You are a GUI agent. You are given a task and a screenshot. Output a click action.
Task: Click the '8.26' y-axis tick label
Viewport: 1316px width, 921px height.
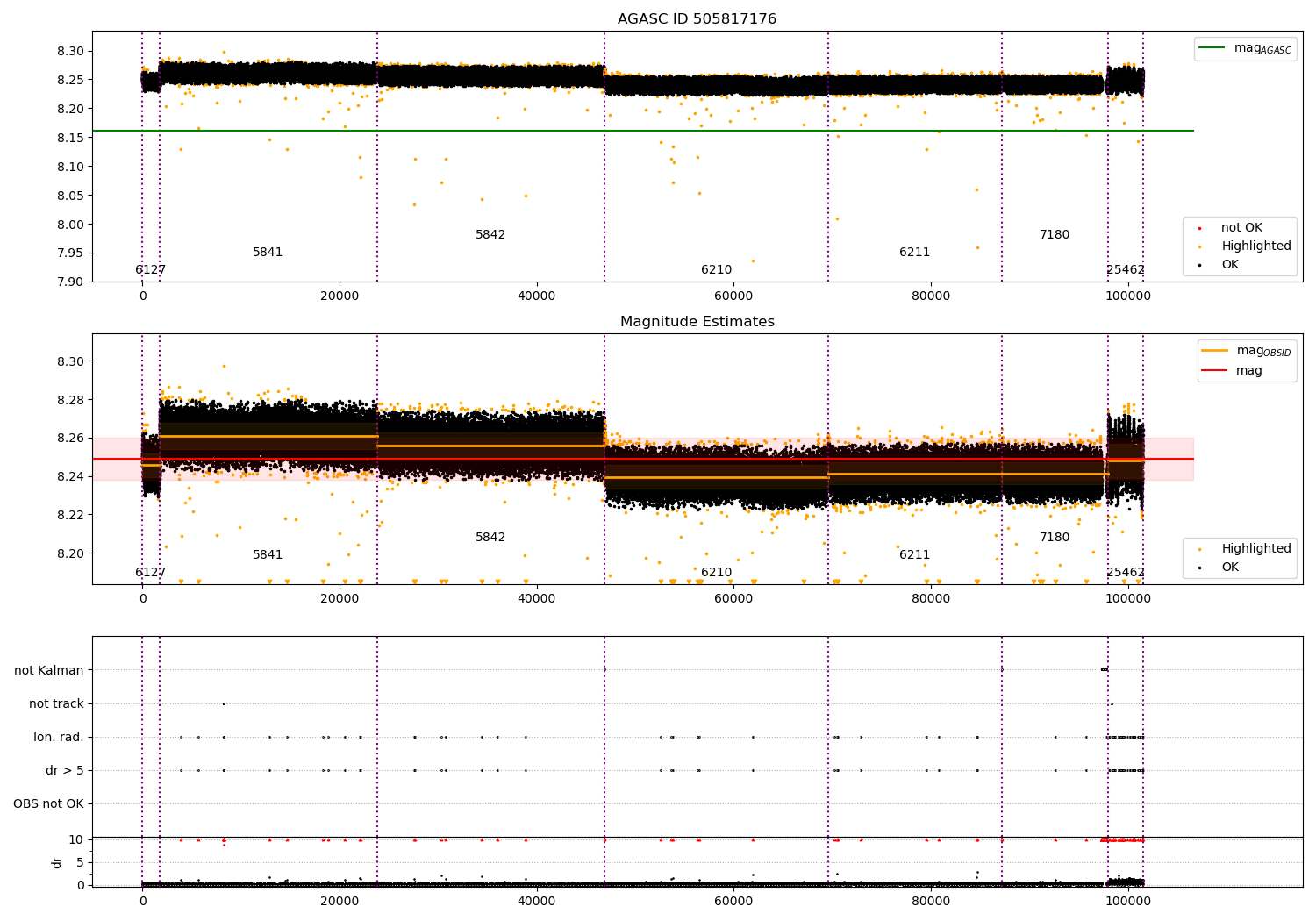coord(70,439)
